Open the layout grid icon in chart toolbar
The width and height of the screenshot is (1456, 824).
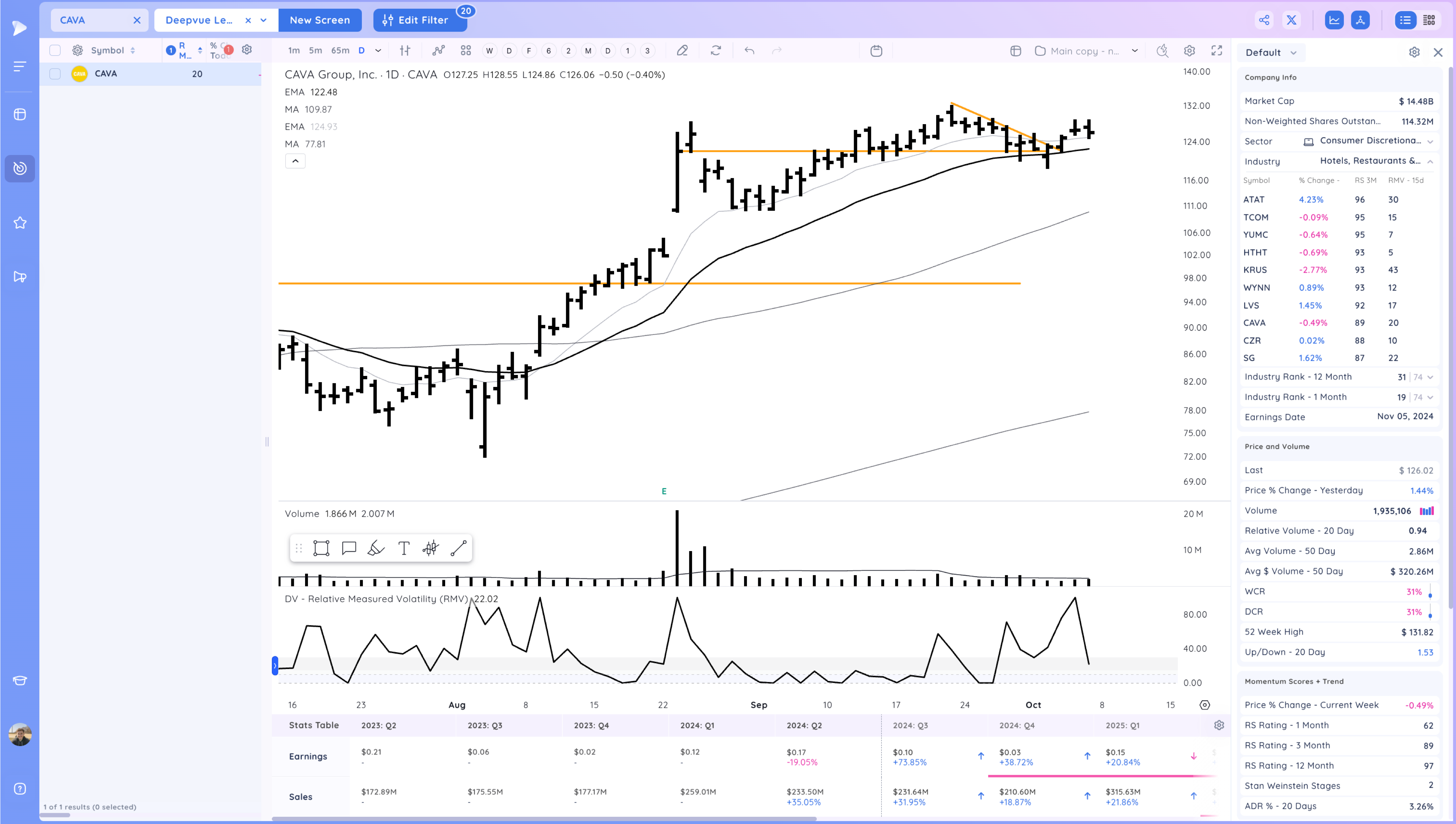(x=465, y=51)
